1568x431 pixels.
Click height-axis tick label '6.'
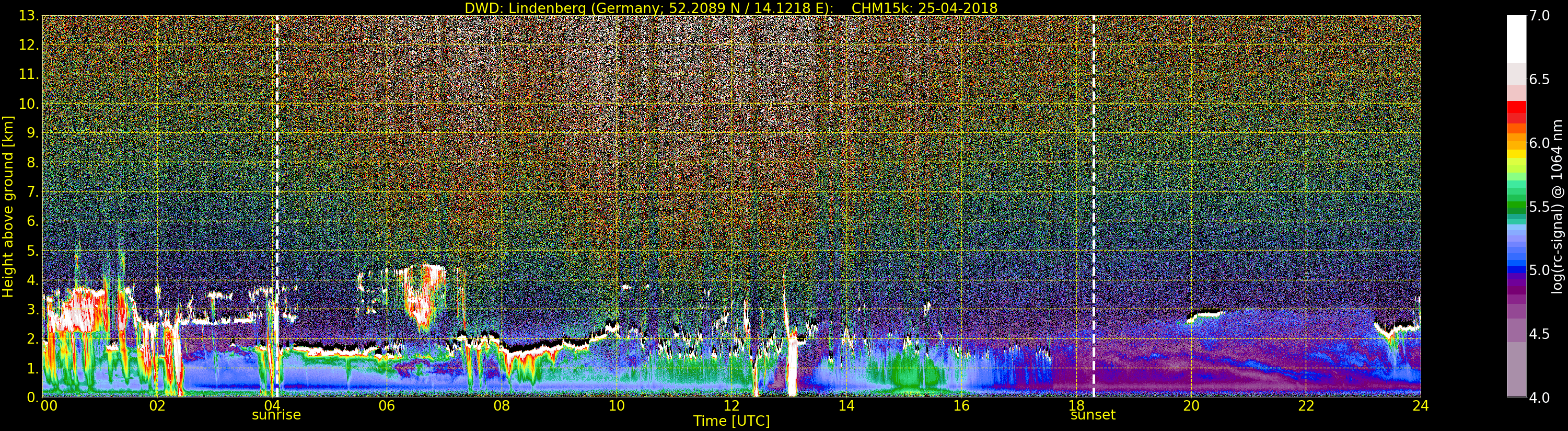click(32, 221)
